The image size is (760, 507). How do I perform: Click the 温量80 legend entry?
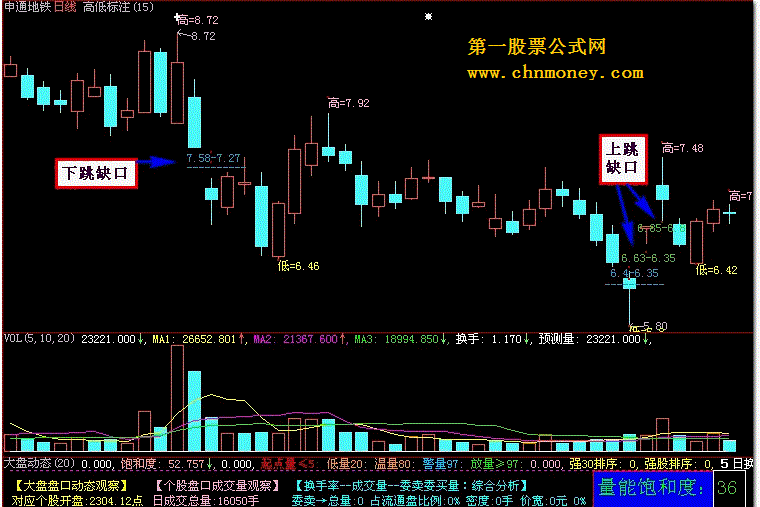pyautogui.click(x=393, y=464)
